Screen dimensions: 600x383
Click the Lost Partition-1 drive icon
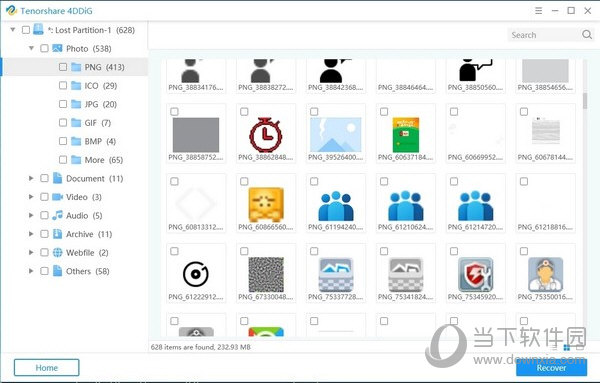[38, 29]
